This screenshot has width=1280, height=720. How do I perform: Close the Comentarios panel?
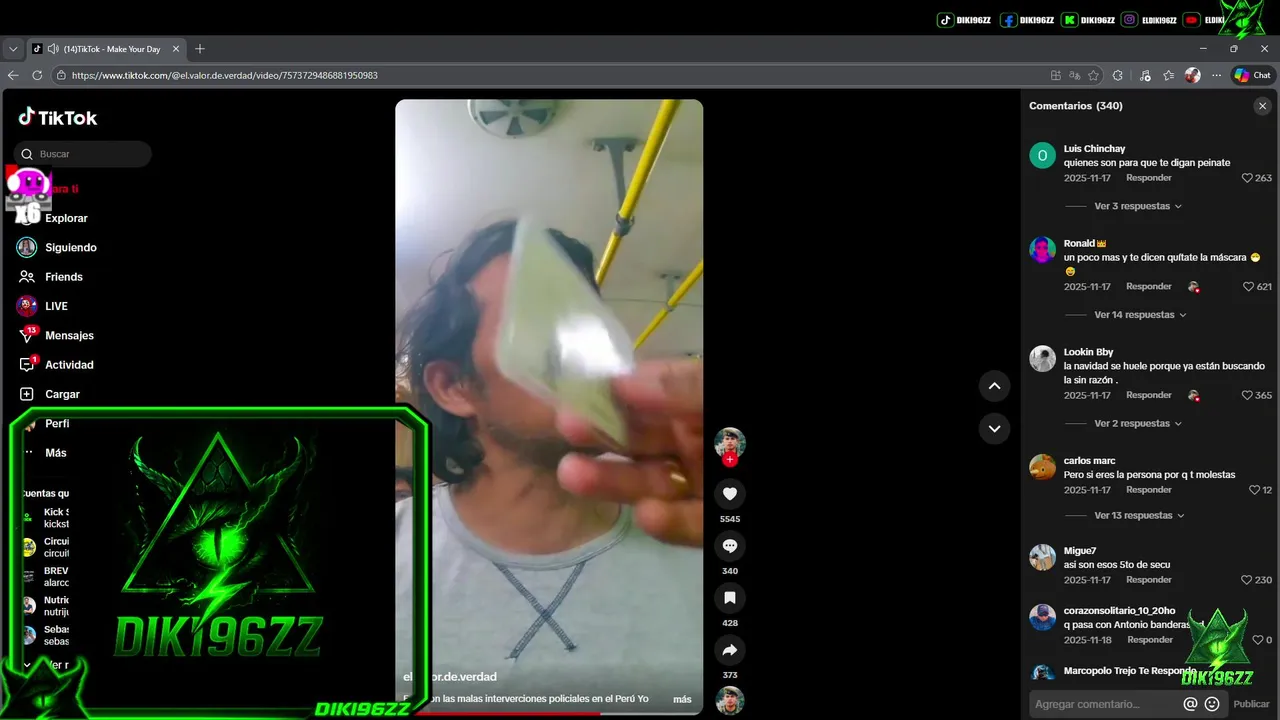(1262, 106)
